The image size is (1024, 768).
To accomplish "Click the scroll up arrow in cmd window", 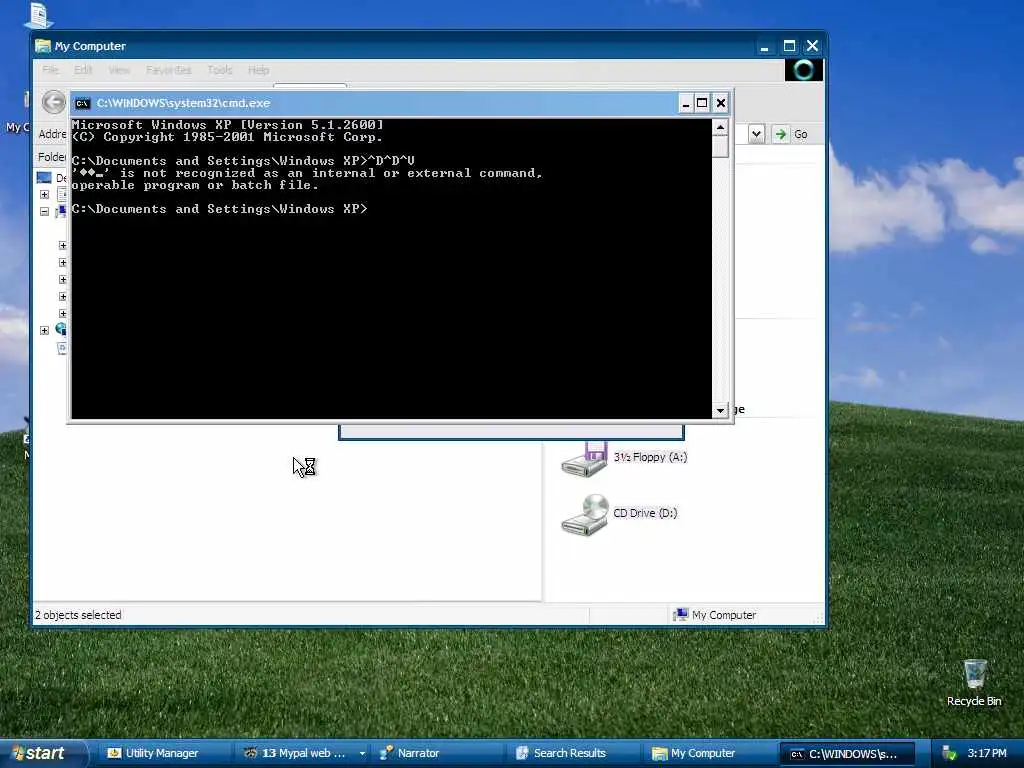I will pos(720,127).
